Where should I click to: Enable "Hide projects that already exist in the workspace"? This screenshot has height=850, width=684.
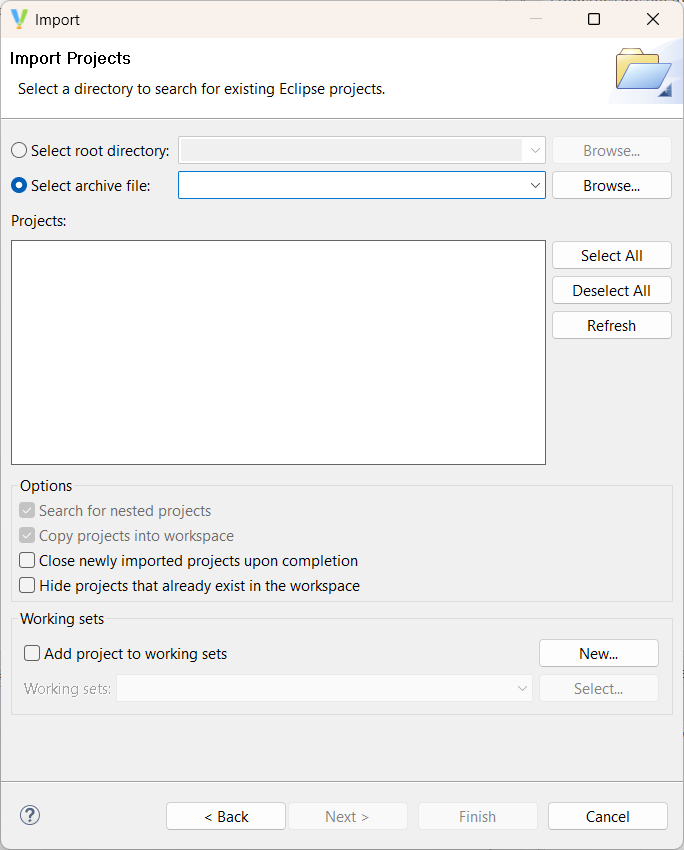coord(27,584)
